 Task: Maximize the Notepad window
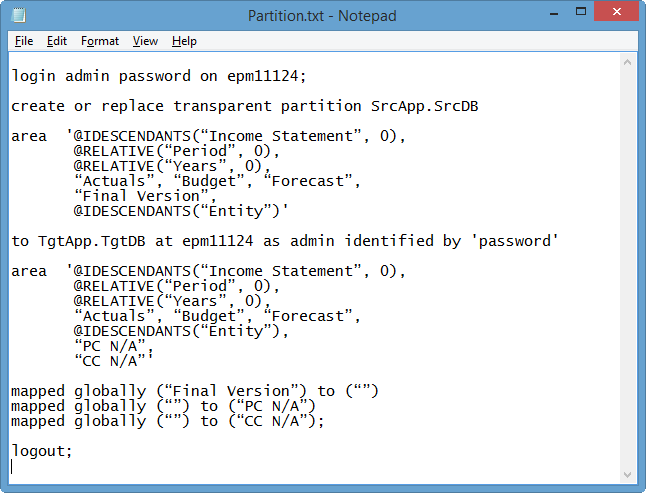(581, 12)
